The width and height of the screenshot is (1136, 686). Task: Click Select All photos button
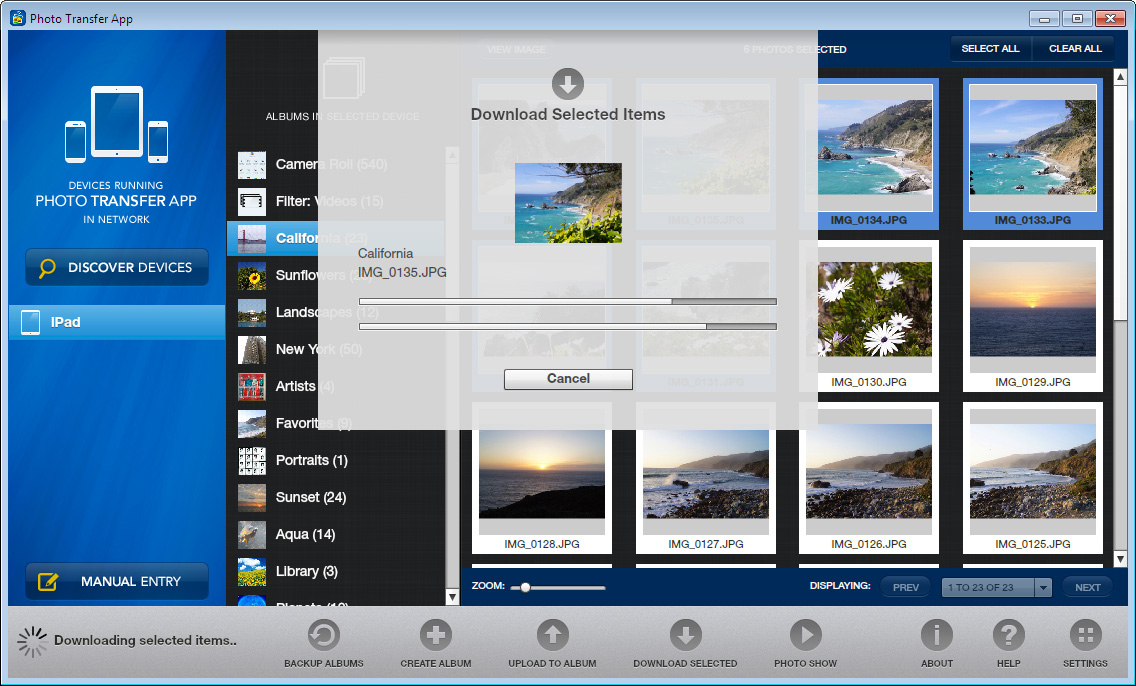pos(990,49)
